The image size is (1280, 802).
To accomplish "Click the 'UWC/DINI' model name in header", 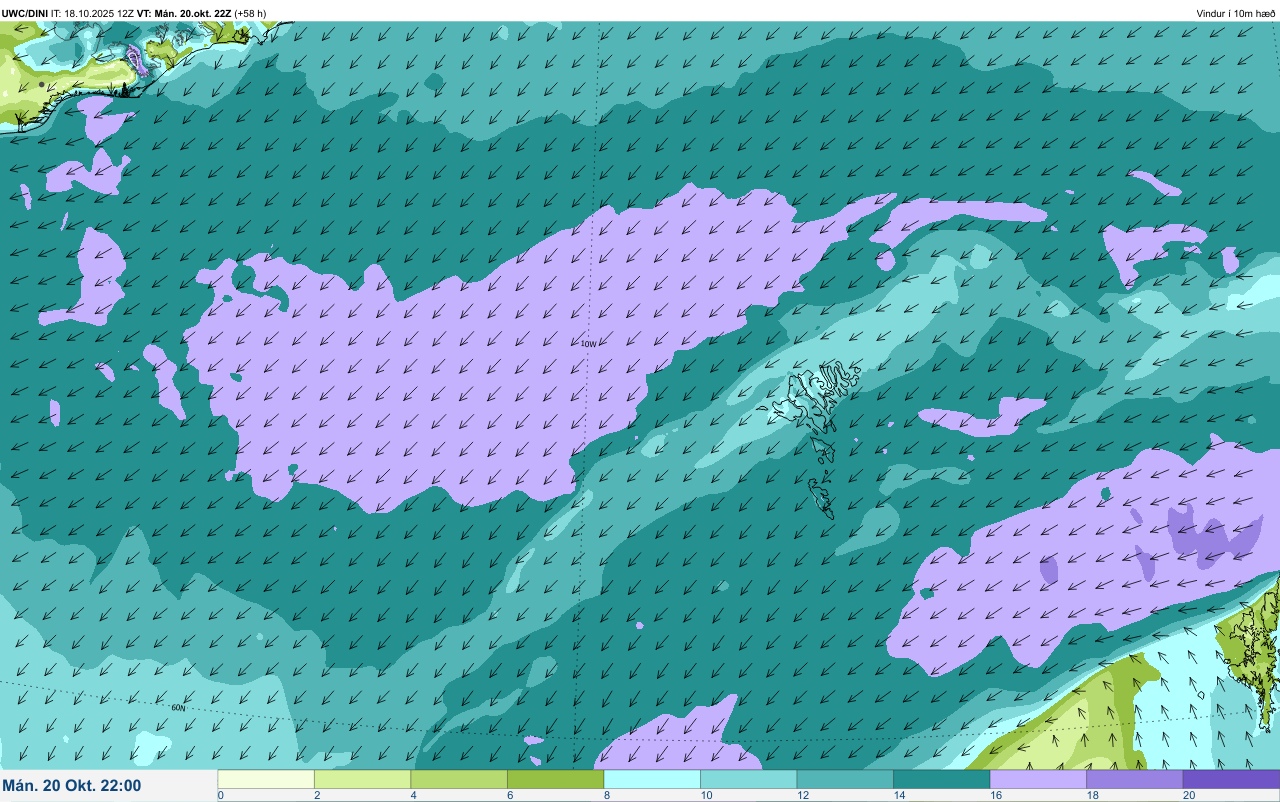I will tap(25, 13).
